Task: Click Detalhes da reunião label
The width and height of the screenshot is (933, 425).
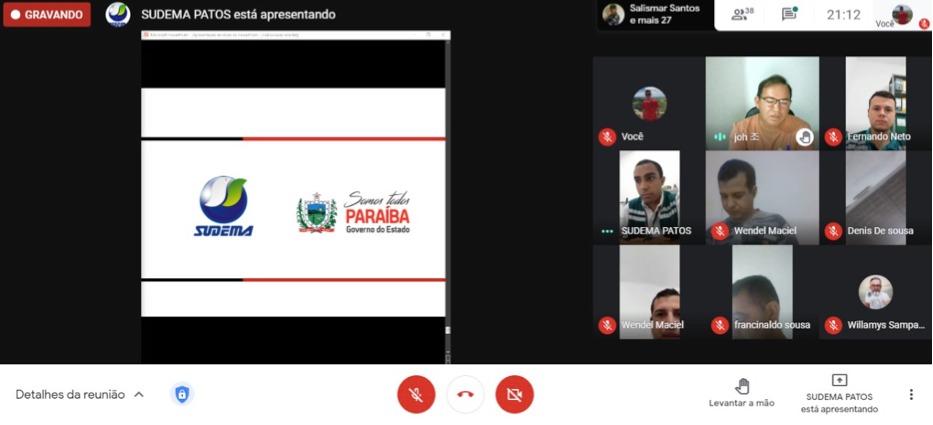Action: click(70, 395)
